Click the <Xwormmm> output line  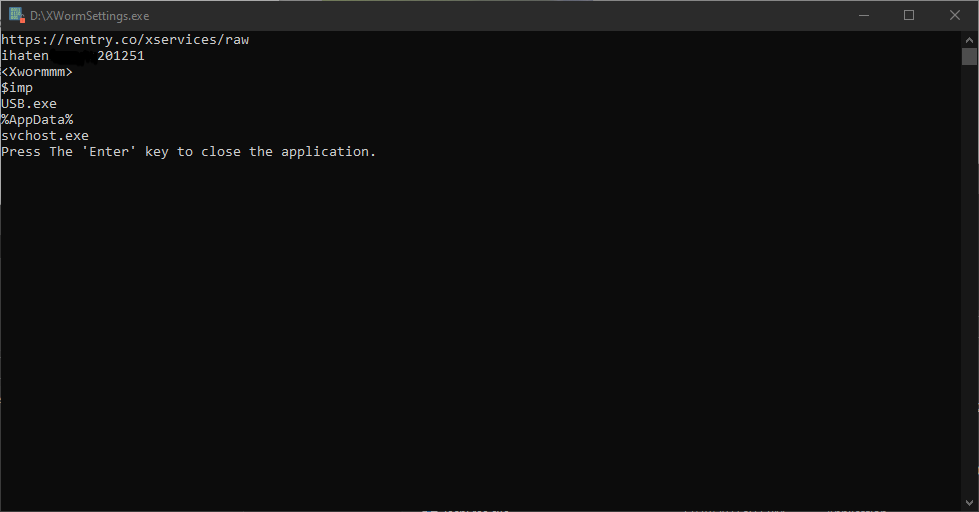pyautogui.click(x=37, y=72)
